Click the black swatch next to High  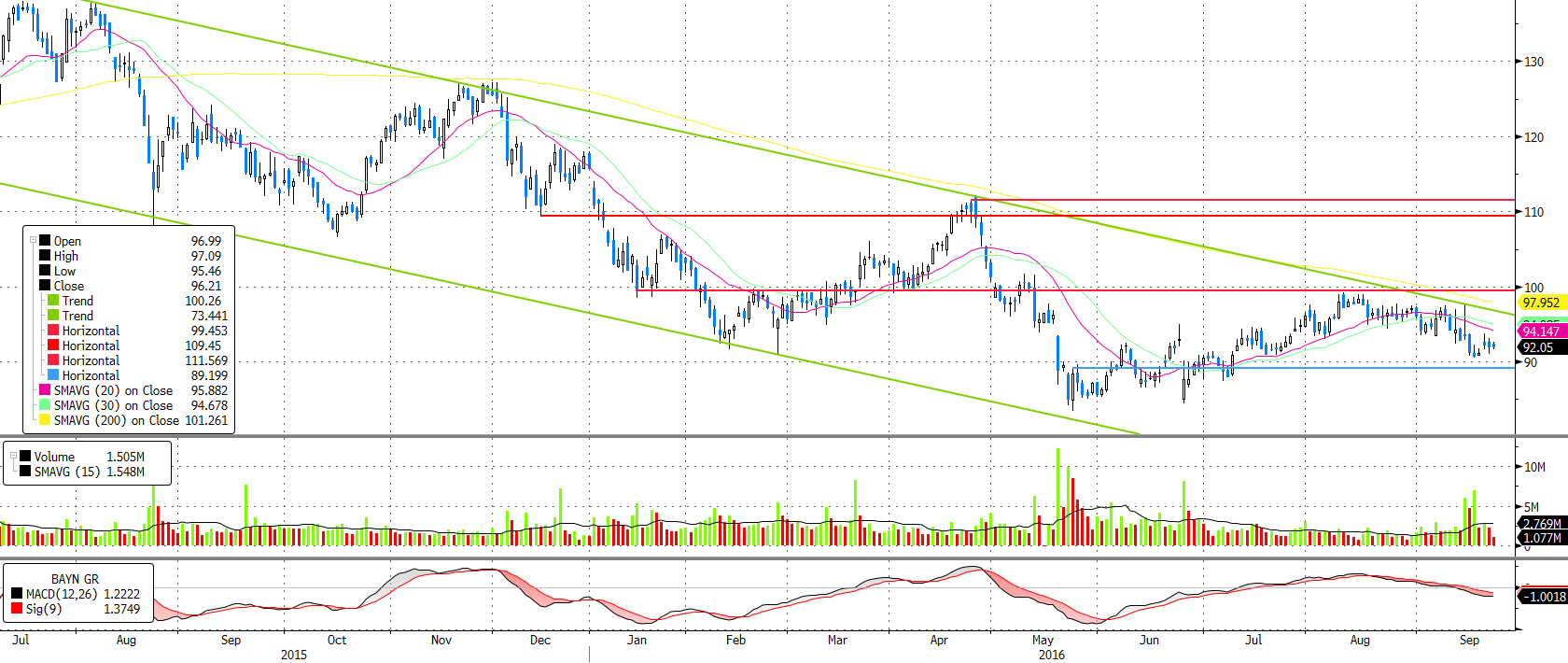[45, 255]
